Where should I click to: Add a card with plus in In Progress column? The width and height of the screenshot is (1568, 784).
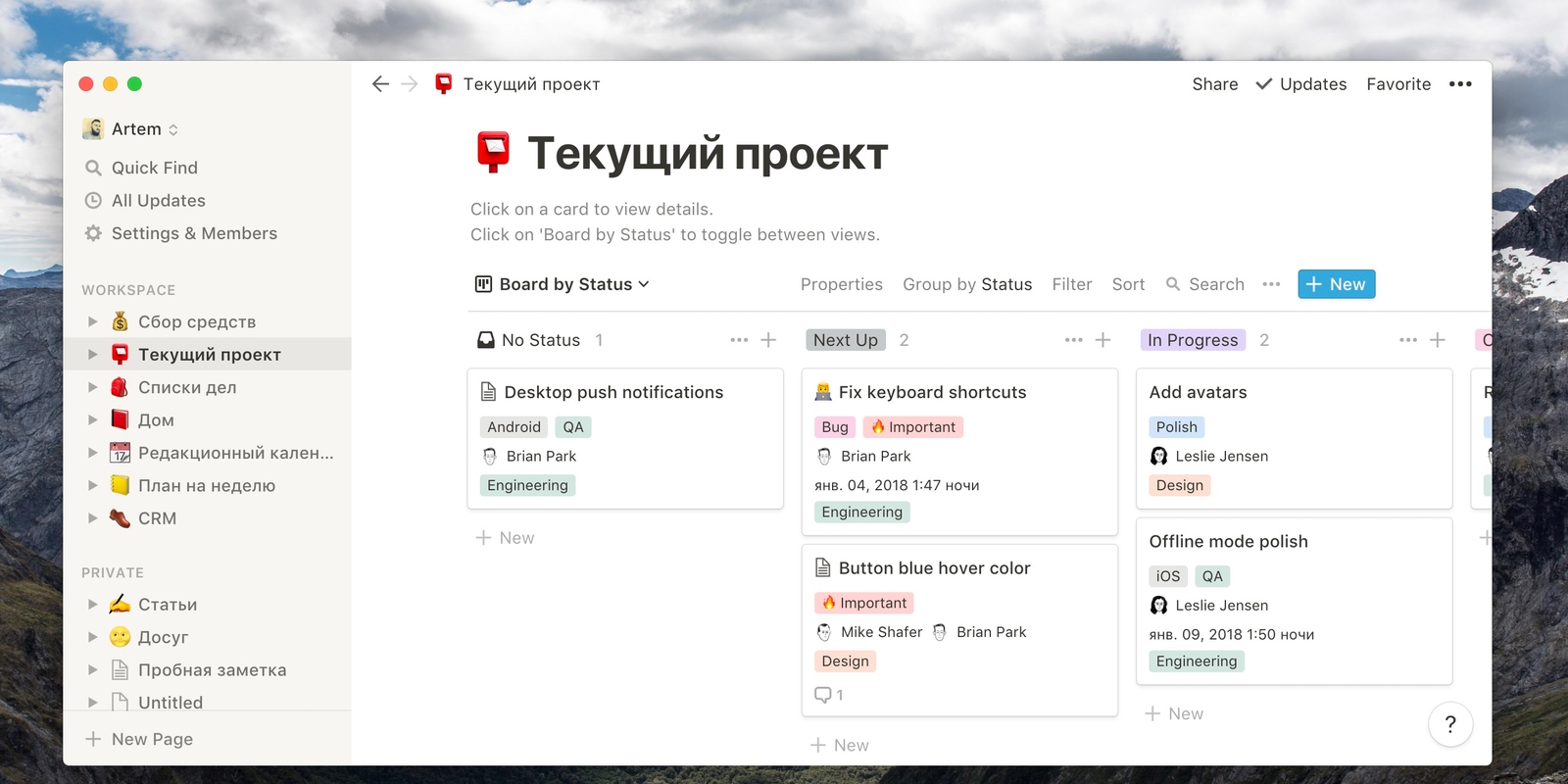(1438, 340)
